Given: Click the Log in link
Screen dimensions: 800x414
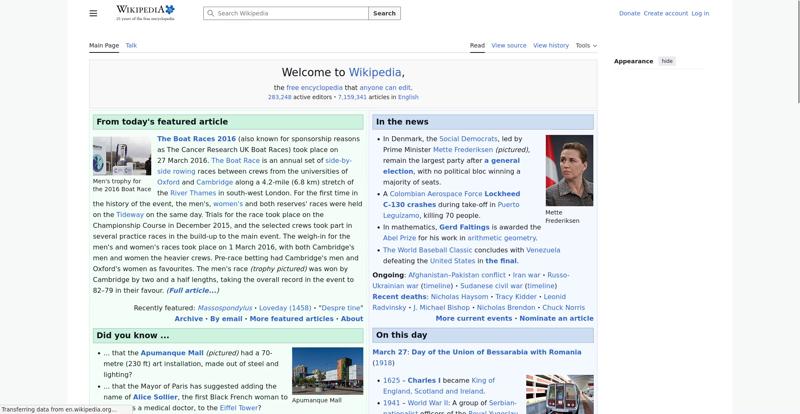Looking at the screenshot, I should point(700,13).
